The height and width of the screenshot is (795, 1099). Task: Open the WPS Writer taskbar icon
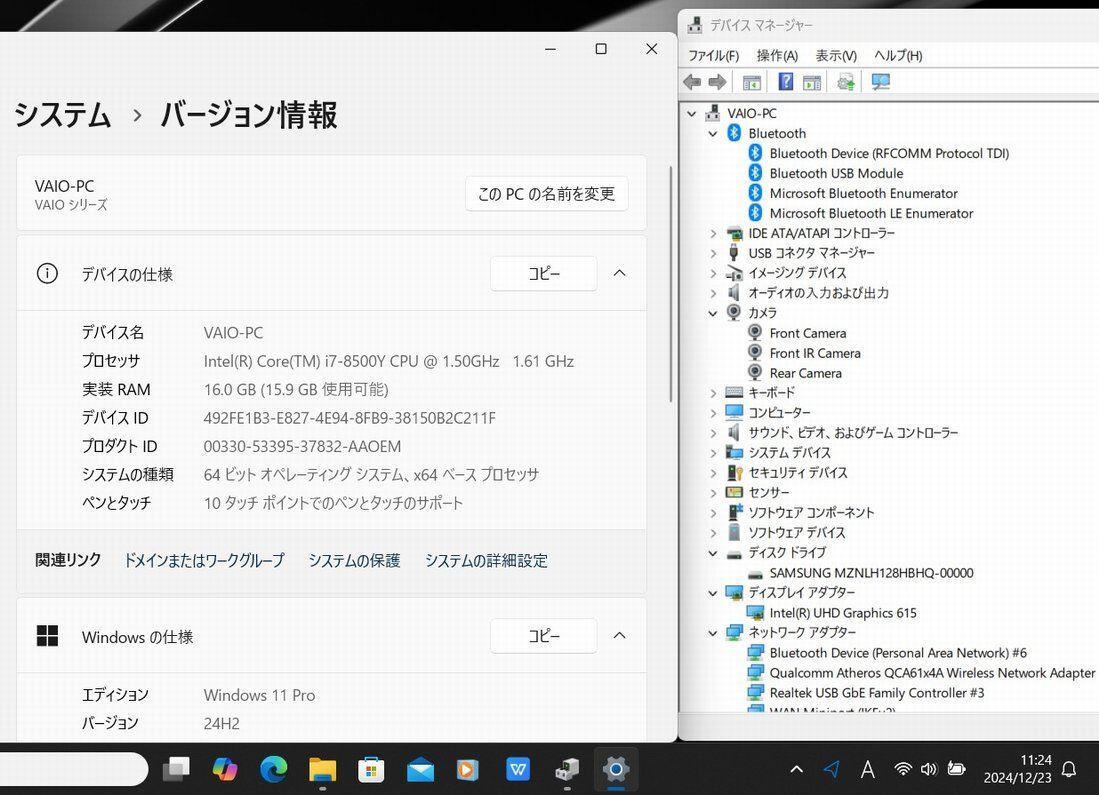(518, 769)
